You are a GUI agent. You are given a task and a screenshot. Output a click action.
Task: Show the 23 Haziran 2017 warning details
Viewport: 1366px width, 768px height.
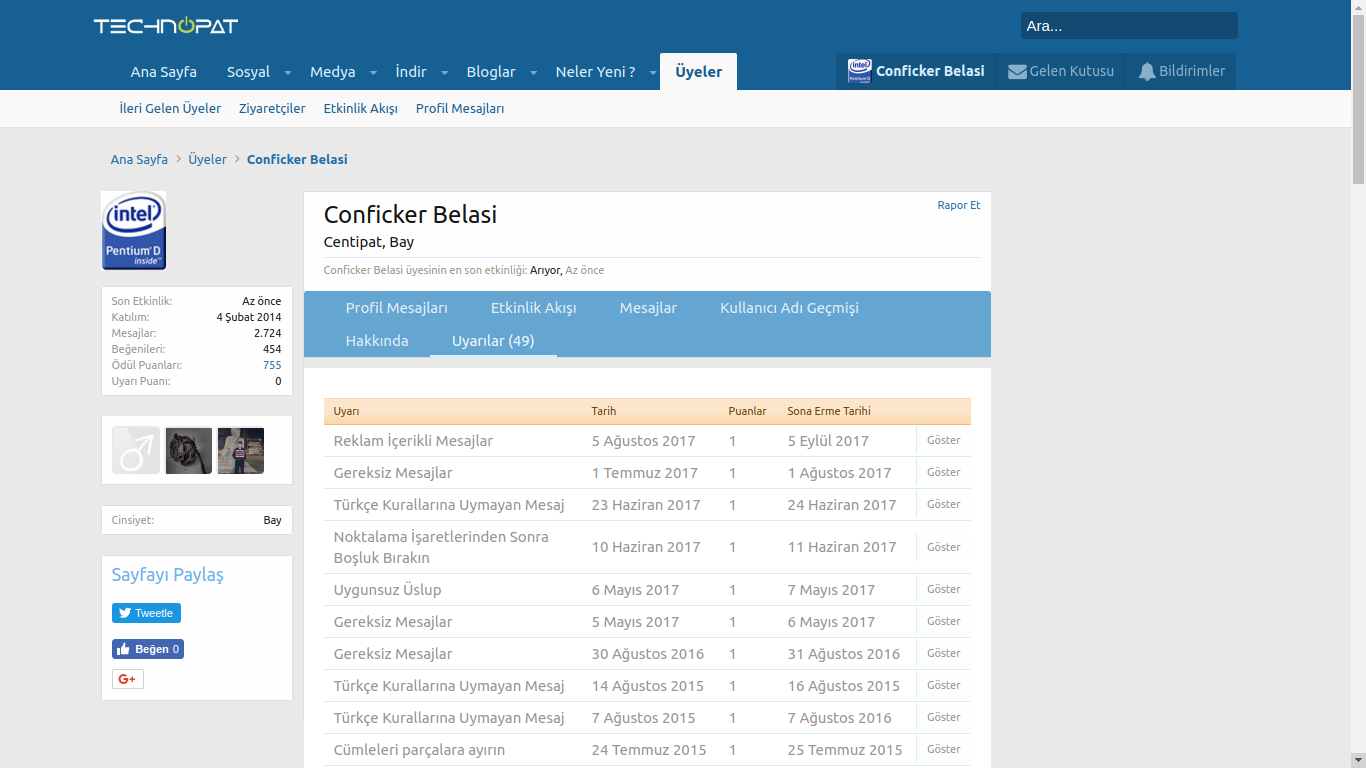(943, 504)
